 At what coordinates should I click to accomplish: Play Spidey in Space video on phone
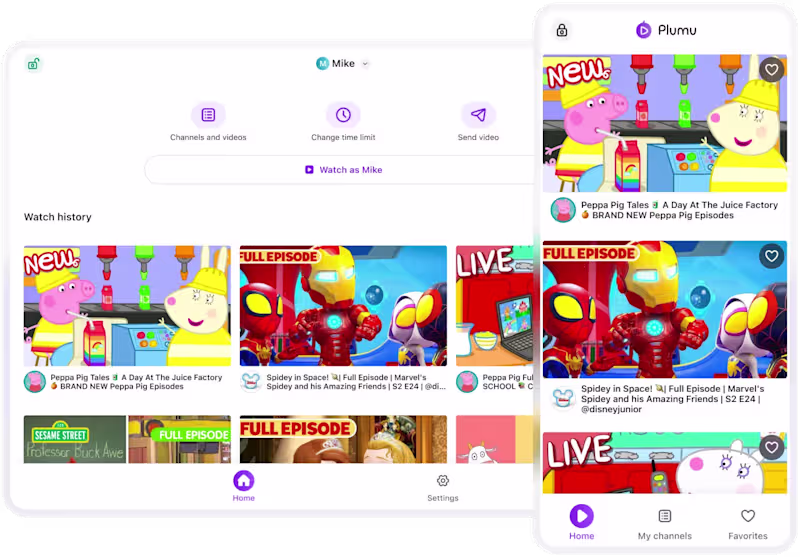665,310
